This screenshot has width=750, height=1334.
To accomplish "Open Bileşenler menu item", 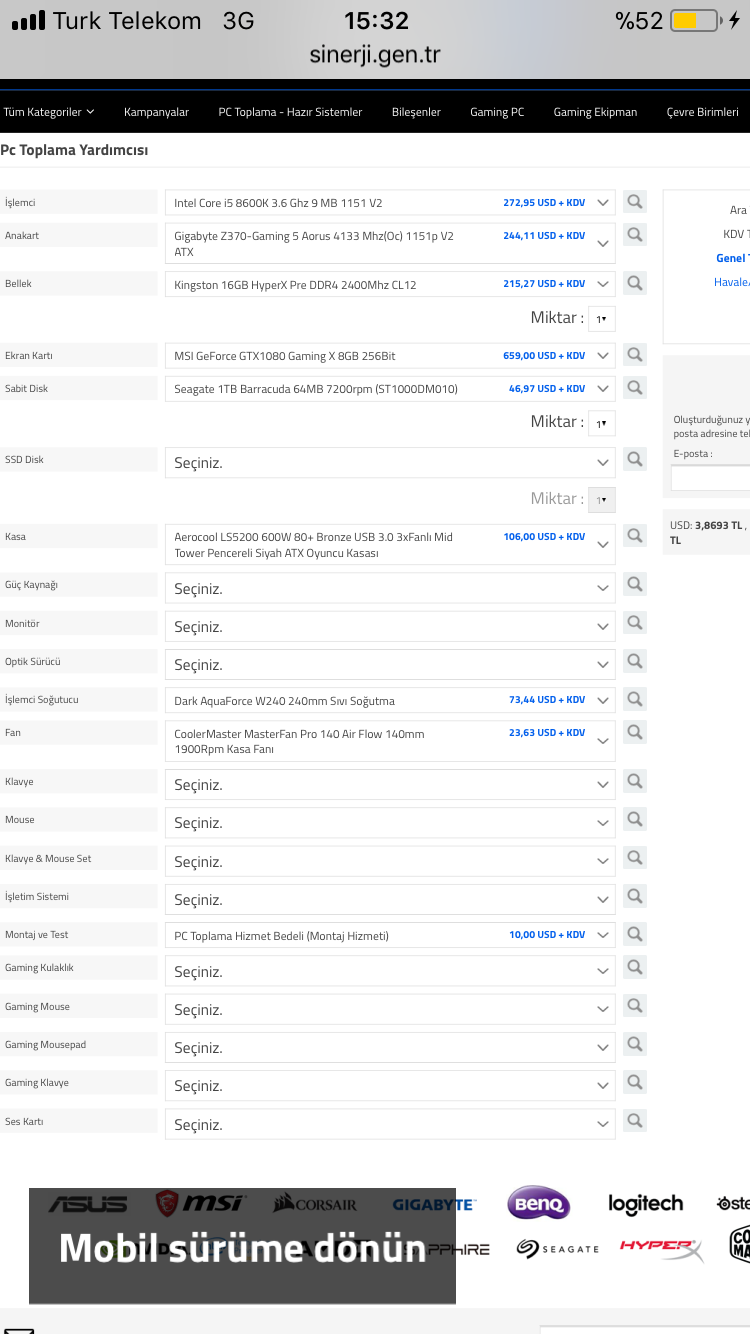I will tap(416, 112).
